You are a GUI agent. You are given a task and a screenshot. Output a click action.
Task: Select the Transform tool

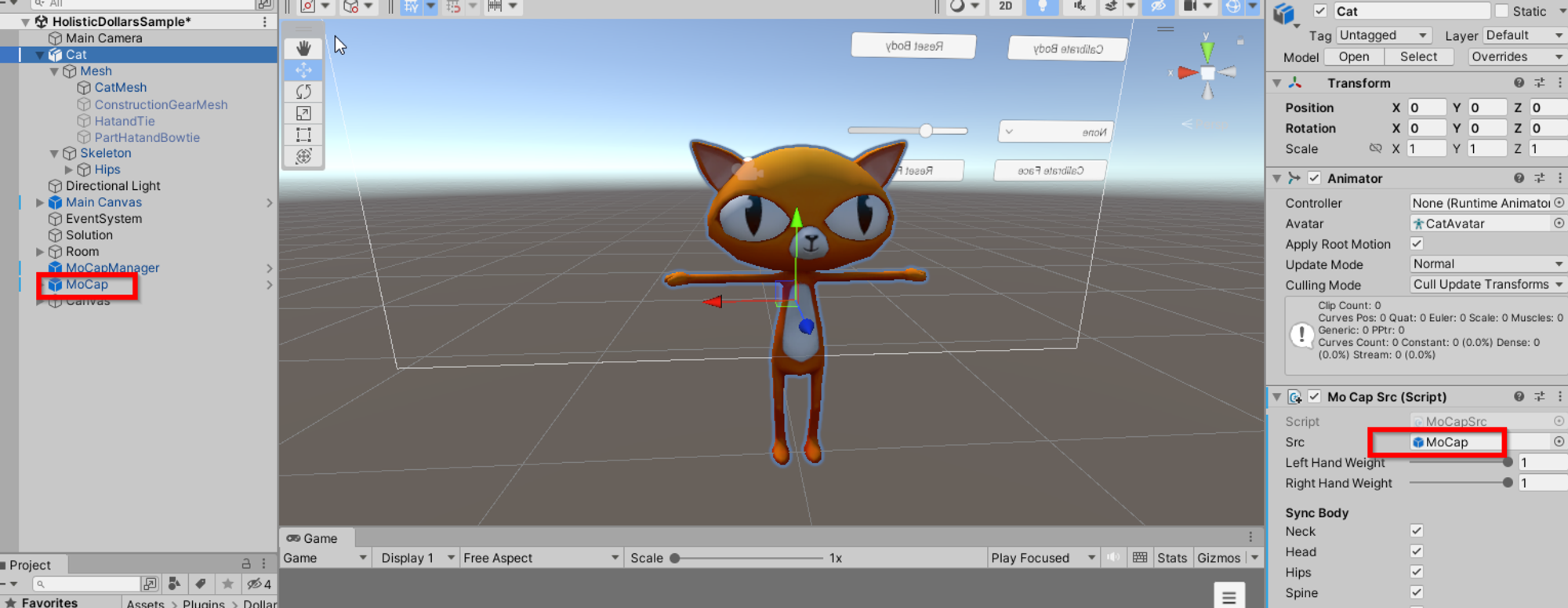coord(303,156)
